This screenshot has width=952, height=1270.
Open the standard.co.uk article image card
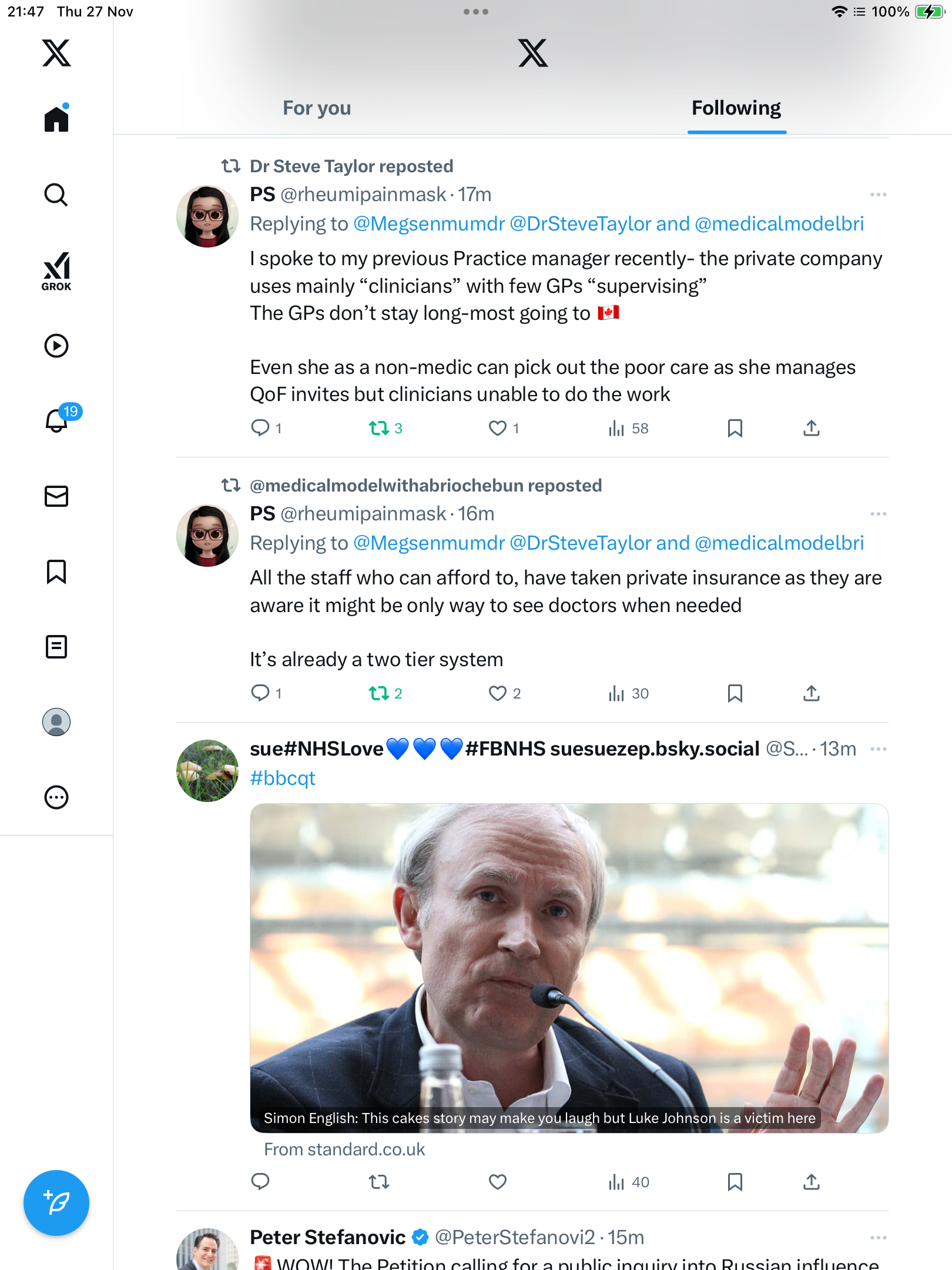[569, 968]
